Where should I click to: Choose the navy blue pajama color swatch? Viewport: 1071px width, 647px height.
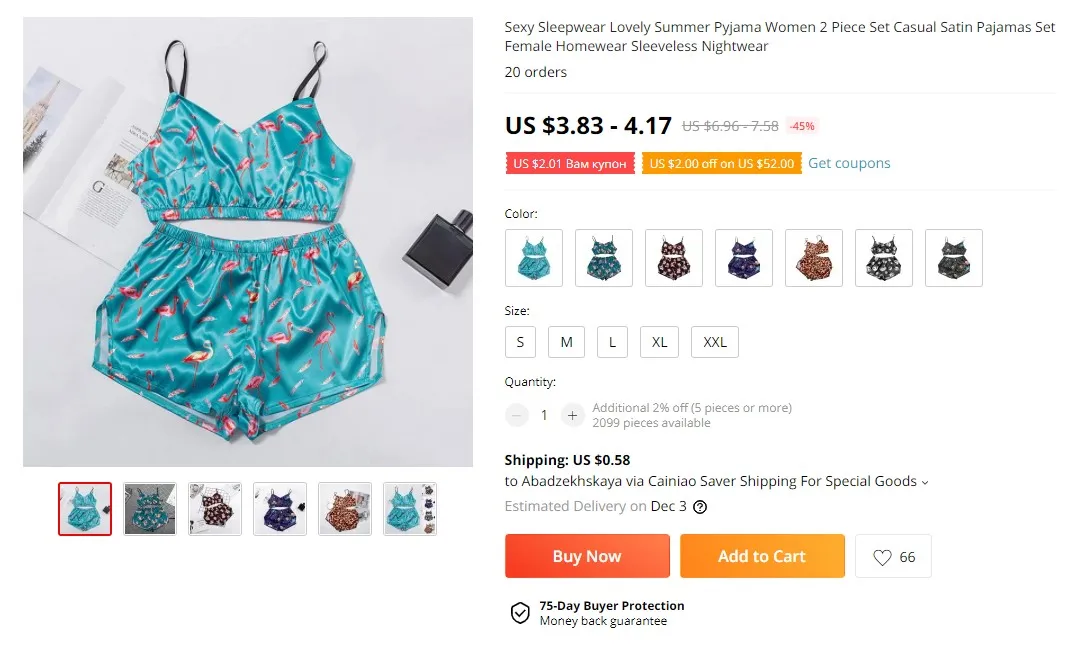pos(744,258)
